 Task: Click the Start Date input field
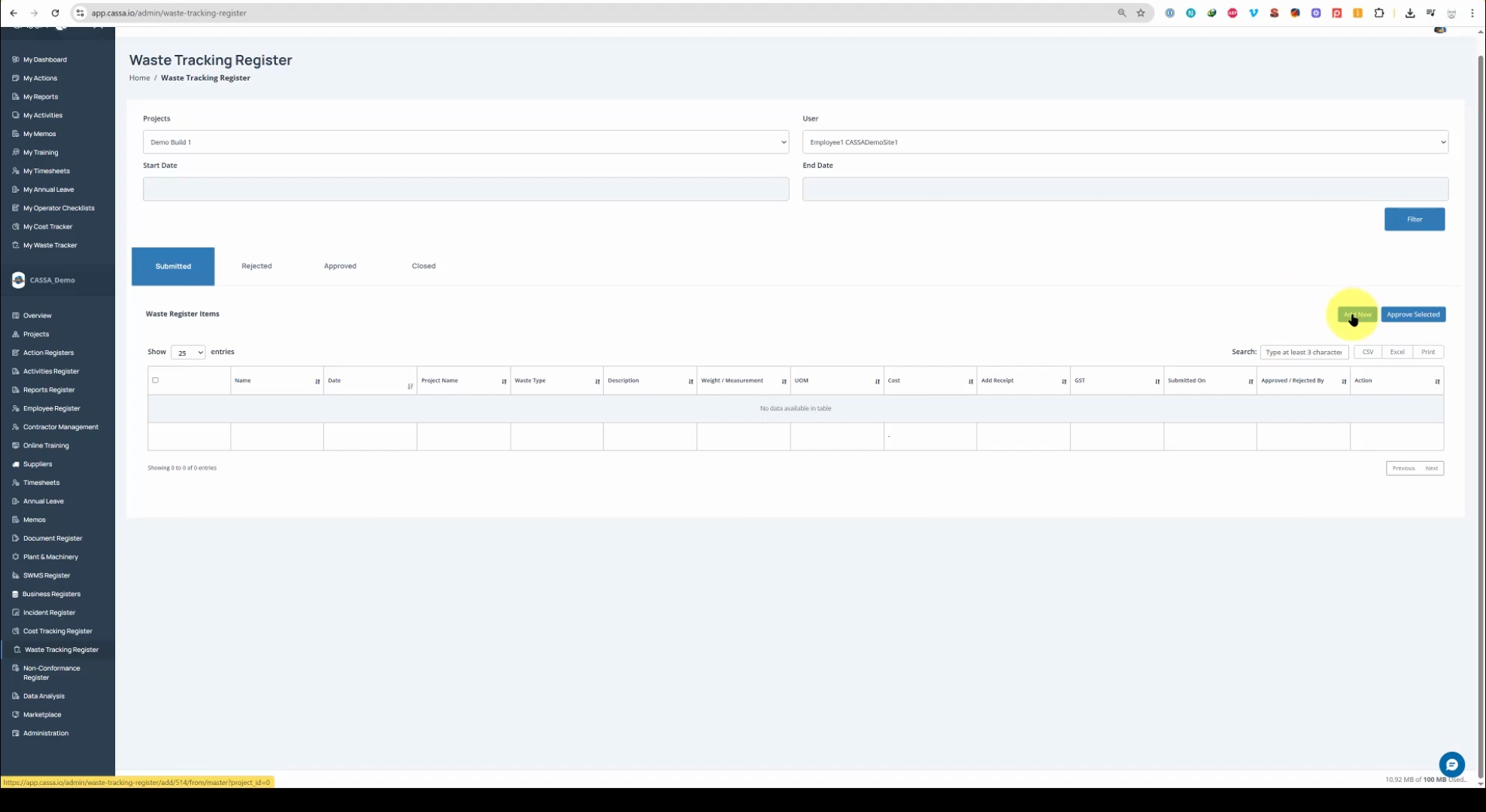coord(466,189)
